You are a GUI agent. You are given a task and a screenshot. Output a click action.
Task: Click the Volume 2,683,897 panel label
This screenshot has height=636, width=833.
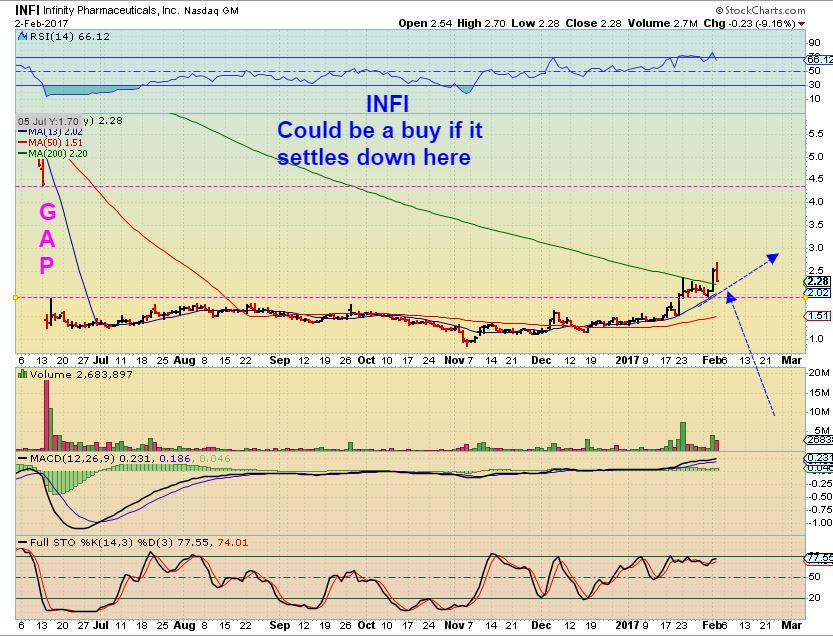(x=81, y=375)
